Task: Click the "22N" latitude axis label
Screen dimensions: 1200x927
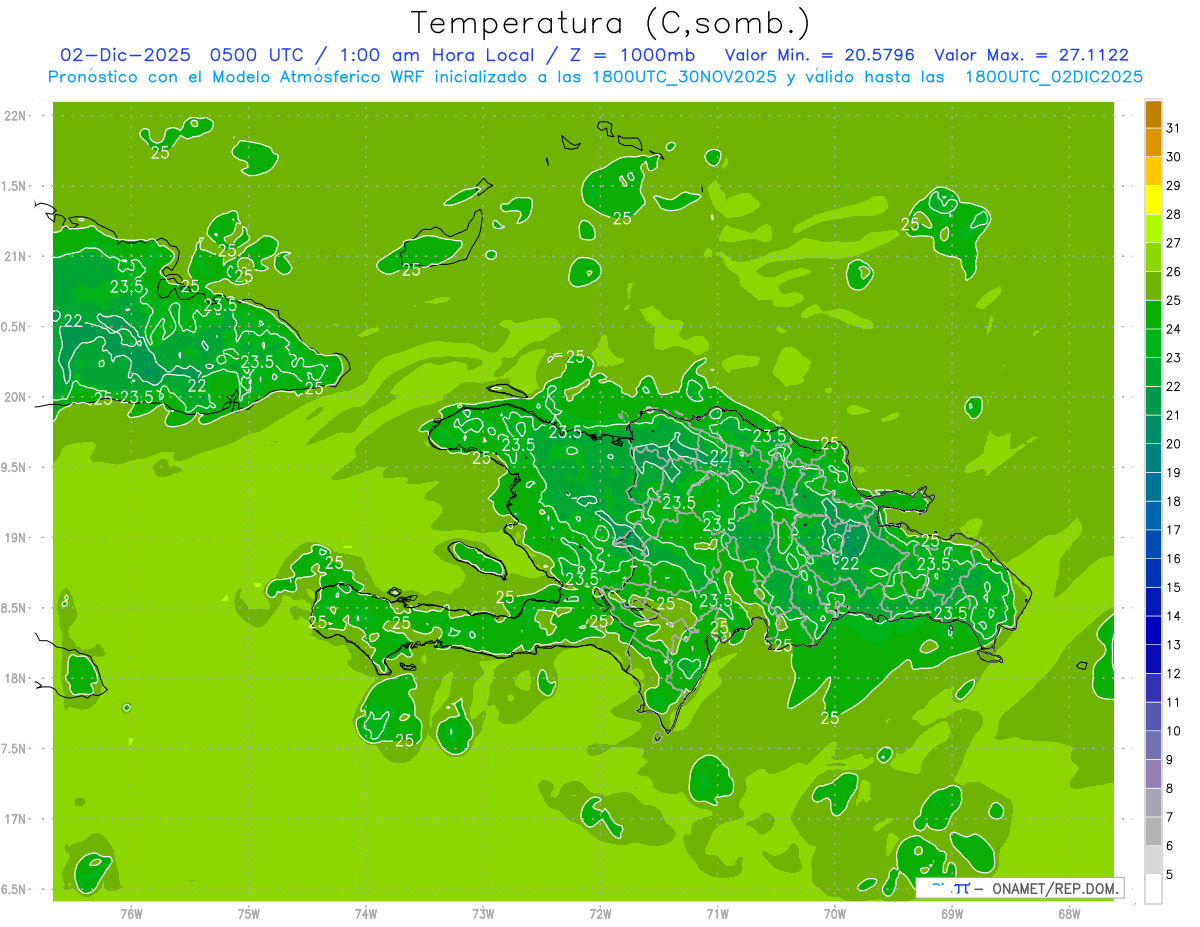Action: click(17, 115)
